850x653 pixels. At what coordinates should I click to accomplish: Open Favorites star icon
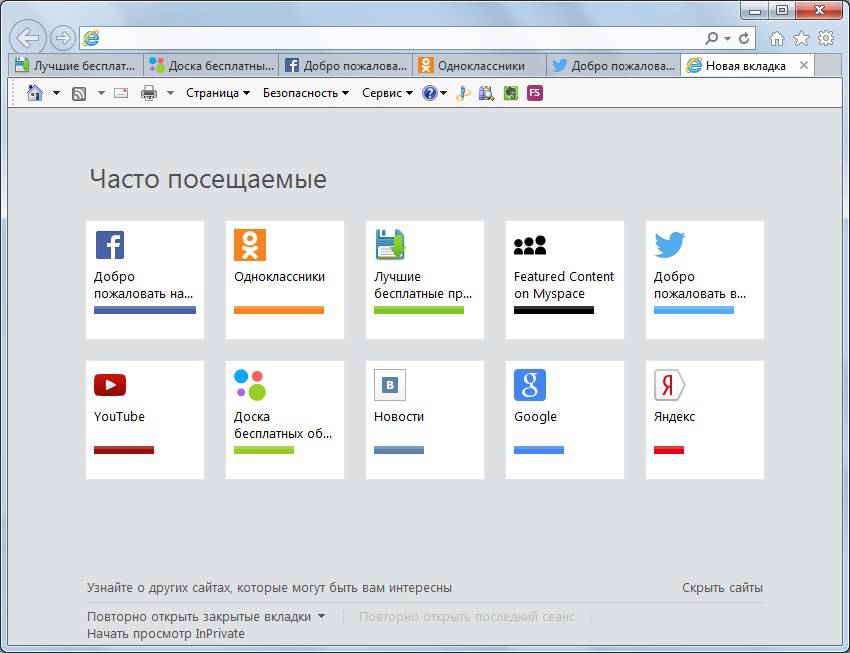coord(801,38)
